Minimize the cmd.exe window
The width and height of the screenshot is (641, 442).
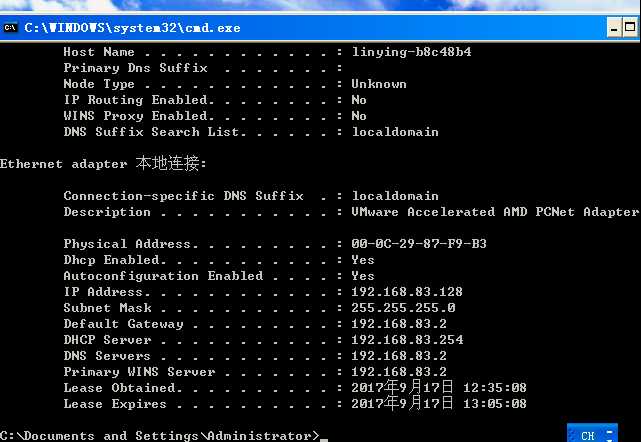pos(614,28)
